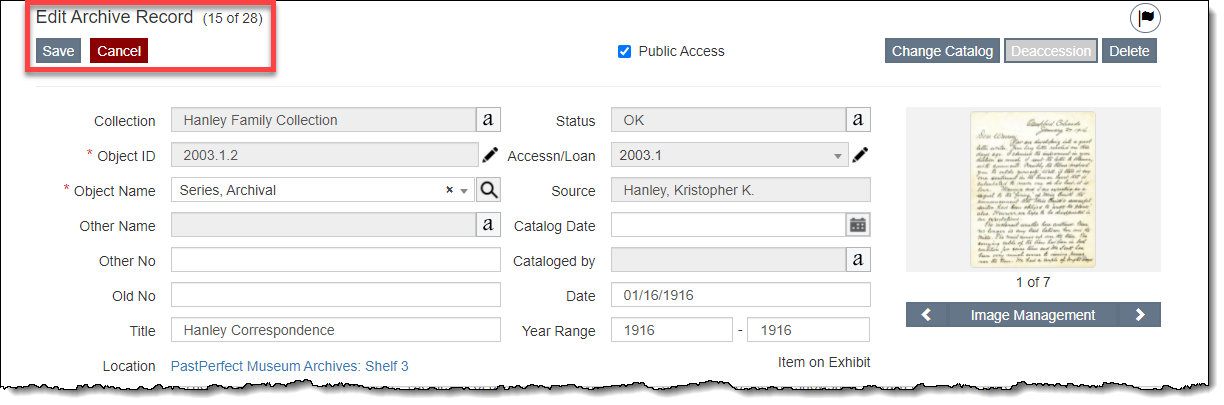Clear the Object Name selection
1224x405 pixels.
point(450,190)
